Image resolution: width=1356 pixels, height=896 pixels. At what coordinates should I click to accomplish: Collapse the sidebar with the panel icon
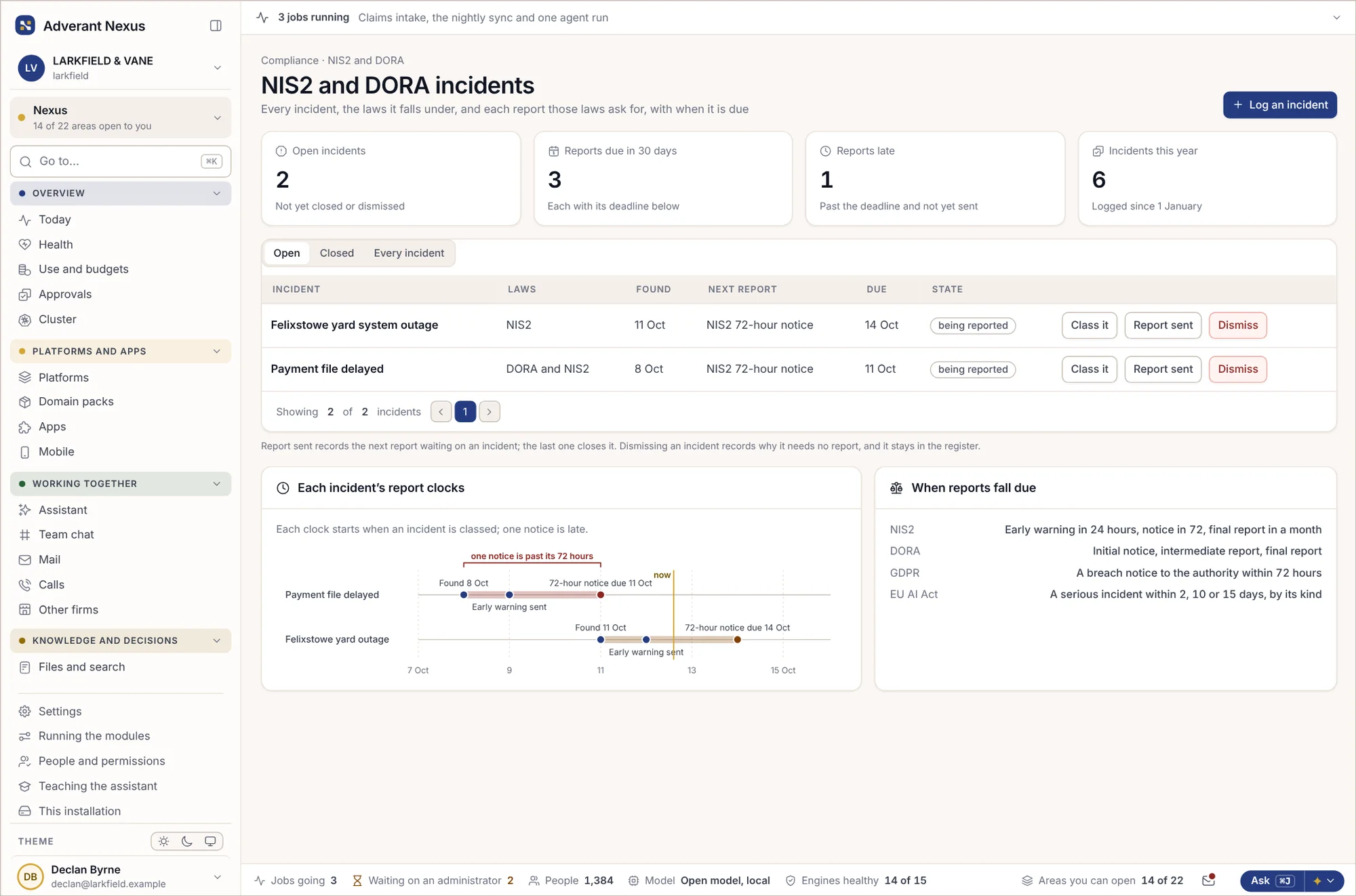click(x=216, y=26)
